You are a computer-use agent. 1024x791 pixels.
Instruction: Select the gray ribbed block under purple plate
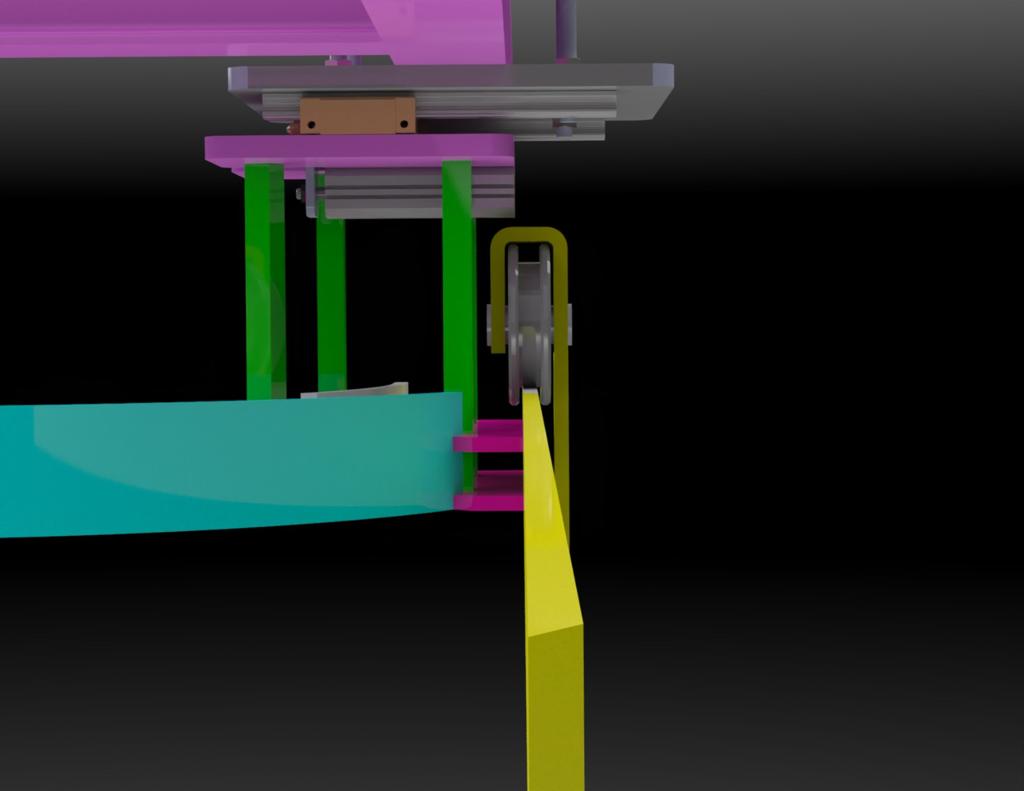point(410,193)
